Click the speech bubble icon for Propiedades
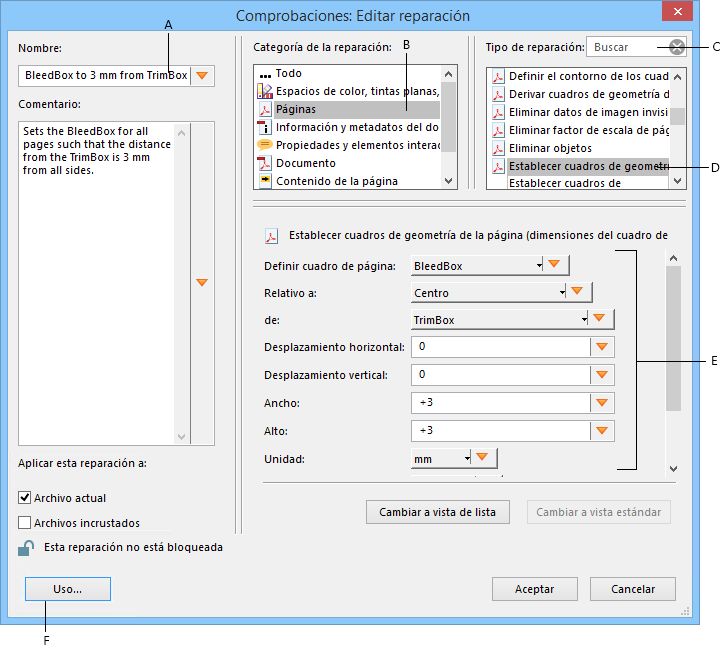726x649 pixels. tap(265, 145)
